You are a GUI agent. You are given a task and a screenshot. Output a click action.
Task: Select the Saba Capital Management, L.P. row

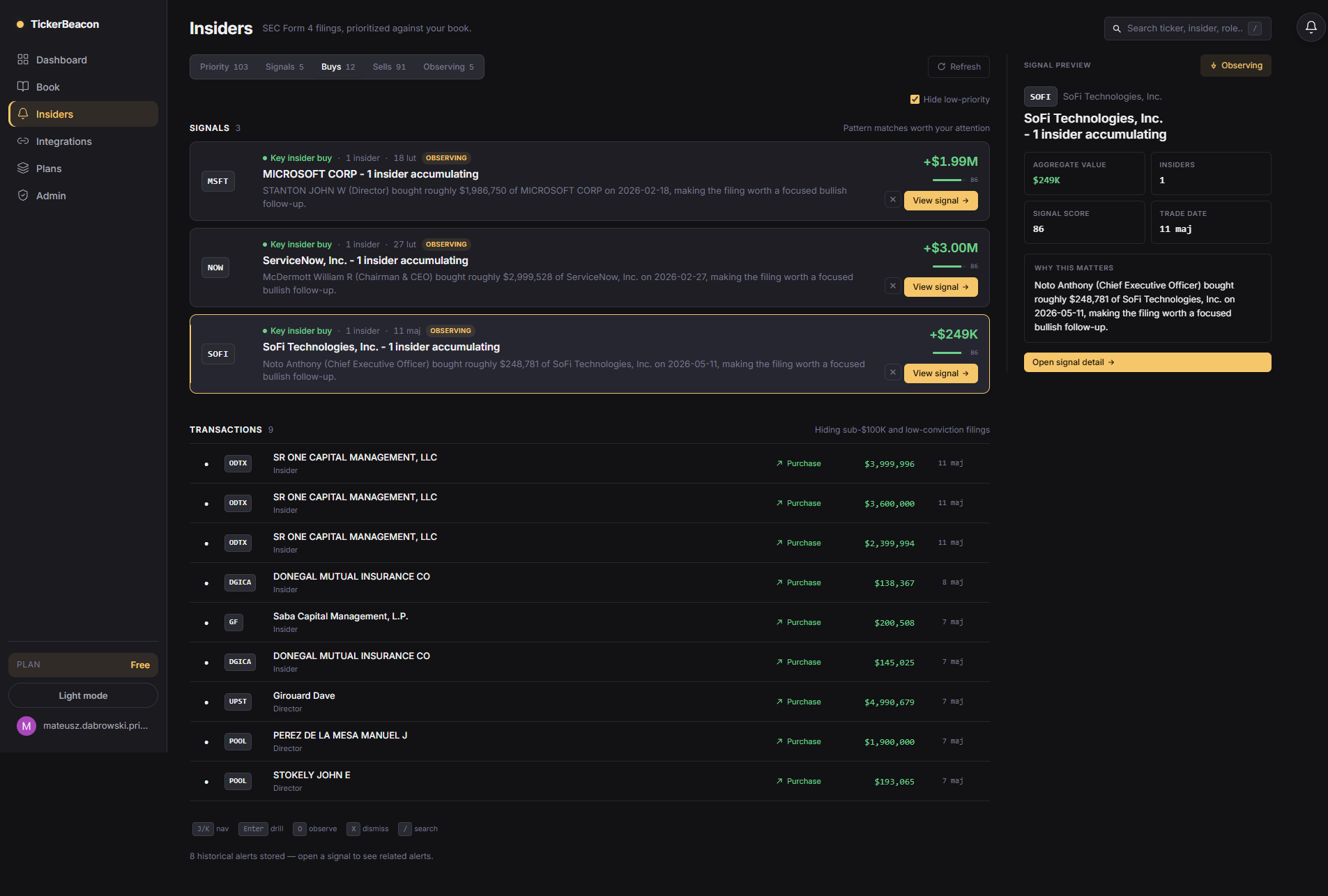(x=590, y=622)
